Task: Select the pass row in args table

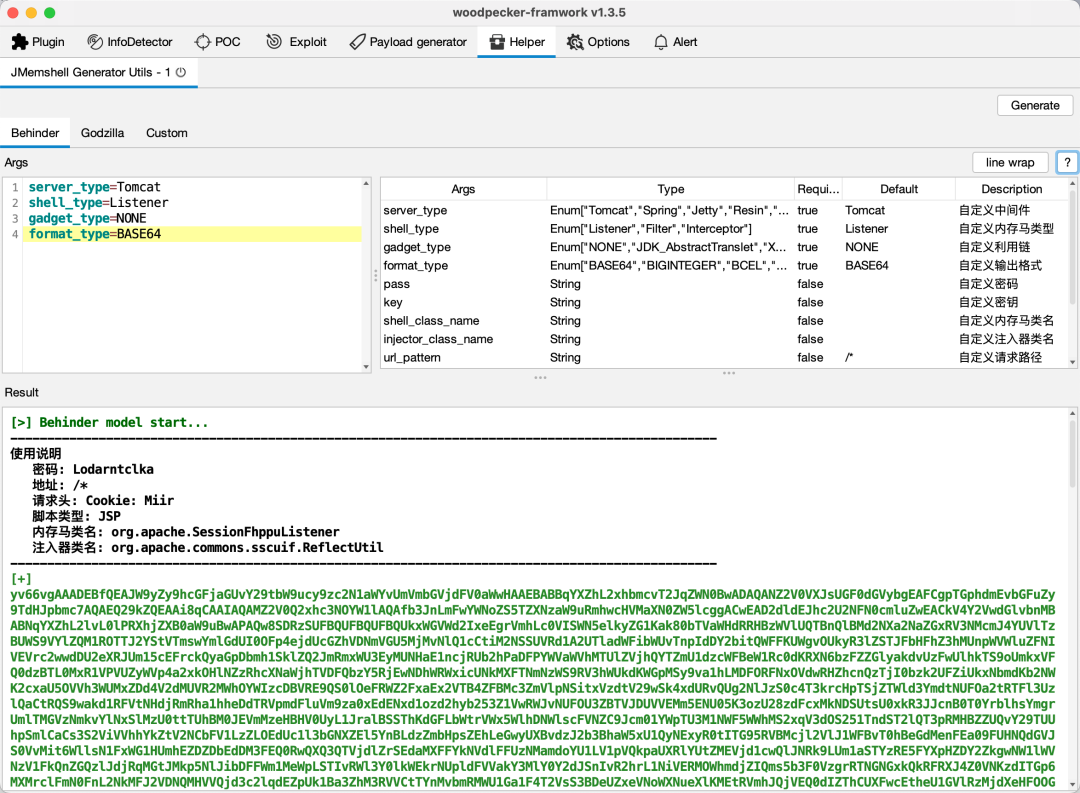Action: click(724, 284)
